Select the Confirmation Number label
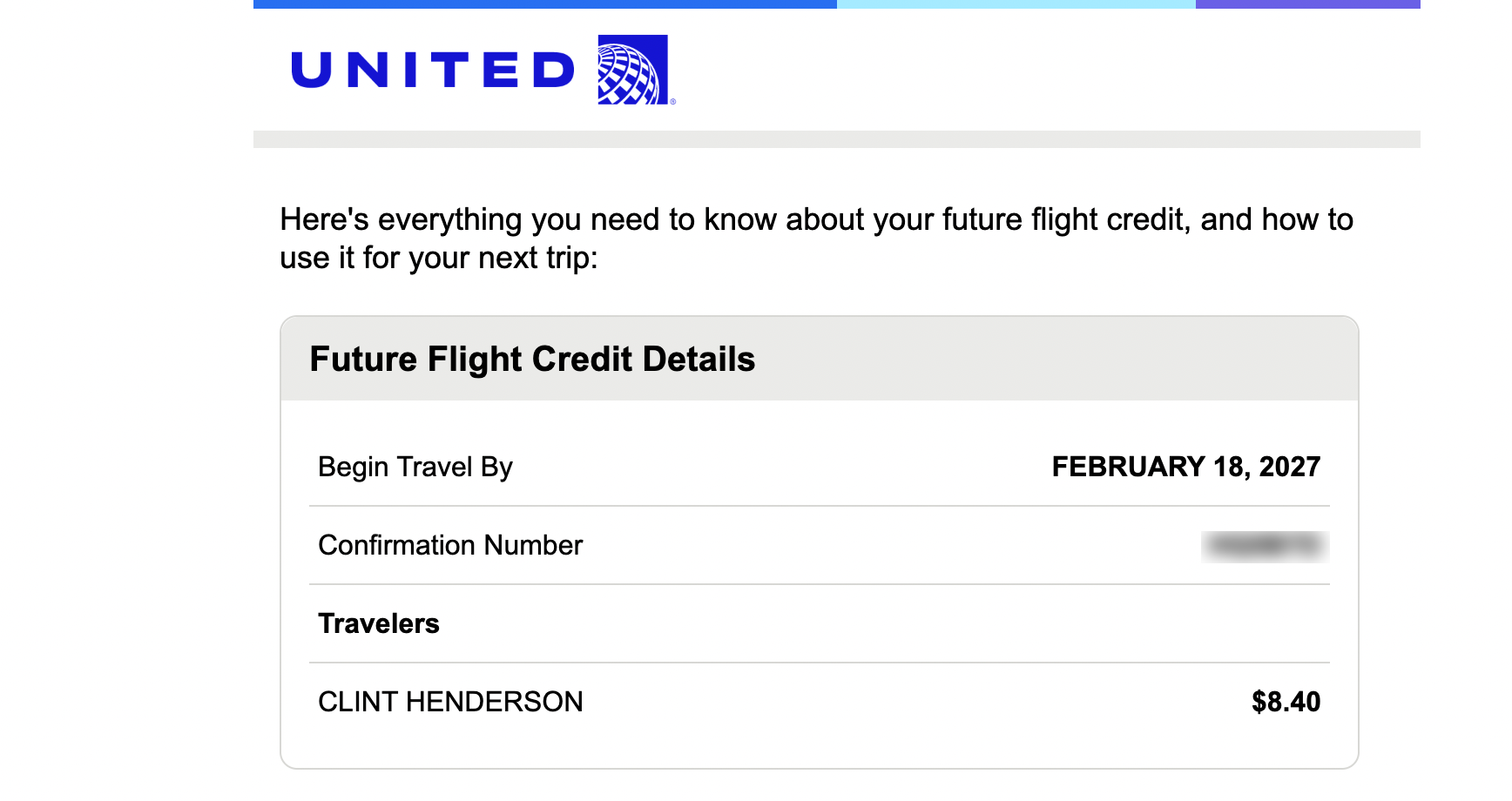The width and height of the screenshot is (1512, 801). pyautogui.click(x=450, y=545)
